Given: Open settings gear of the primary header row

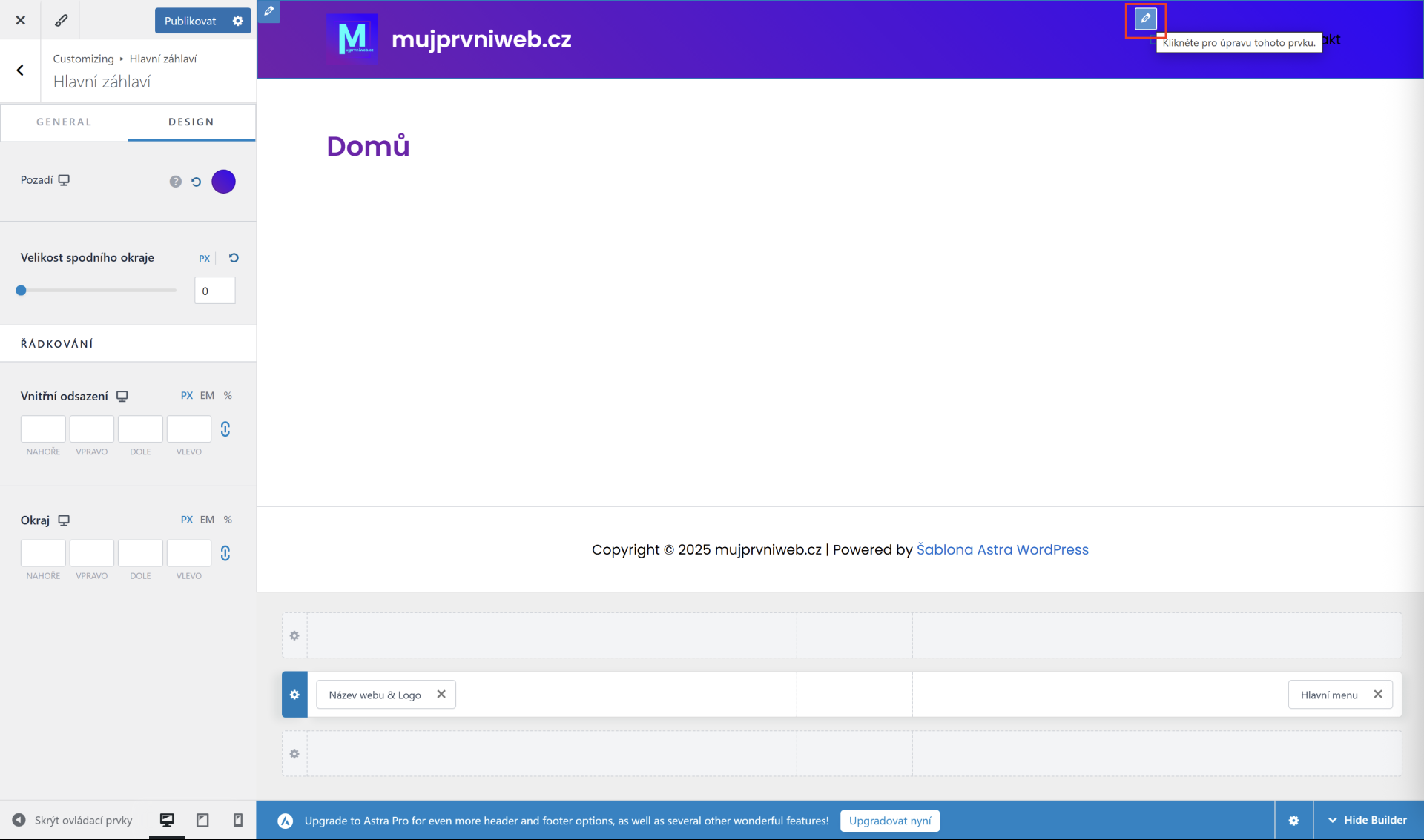Looking at the screenshot, I should (294, 695).
